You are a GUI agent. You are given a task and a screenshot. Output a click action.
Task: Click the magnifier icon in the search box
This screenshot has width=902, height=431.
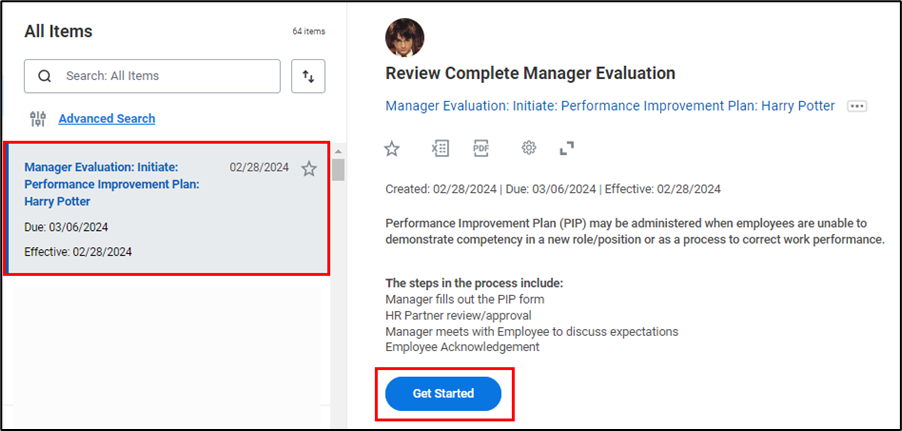click(x=44, y=76)
